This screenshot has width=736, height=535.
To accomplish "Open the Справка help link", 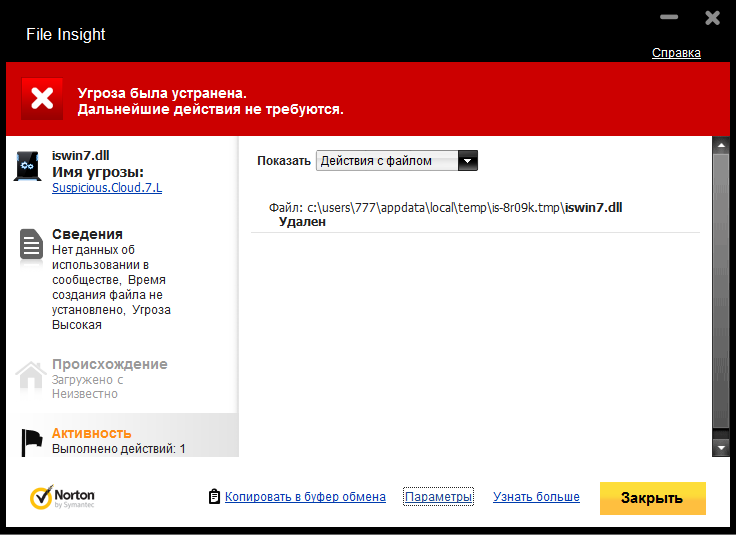I will (x=676, y=53).
